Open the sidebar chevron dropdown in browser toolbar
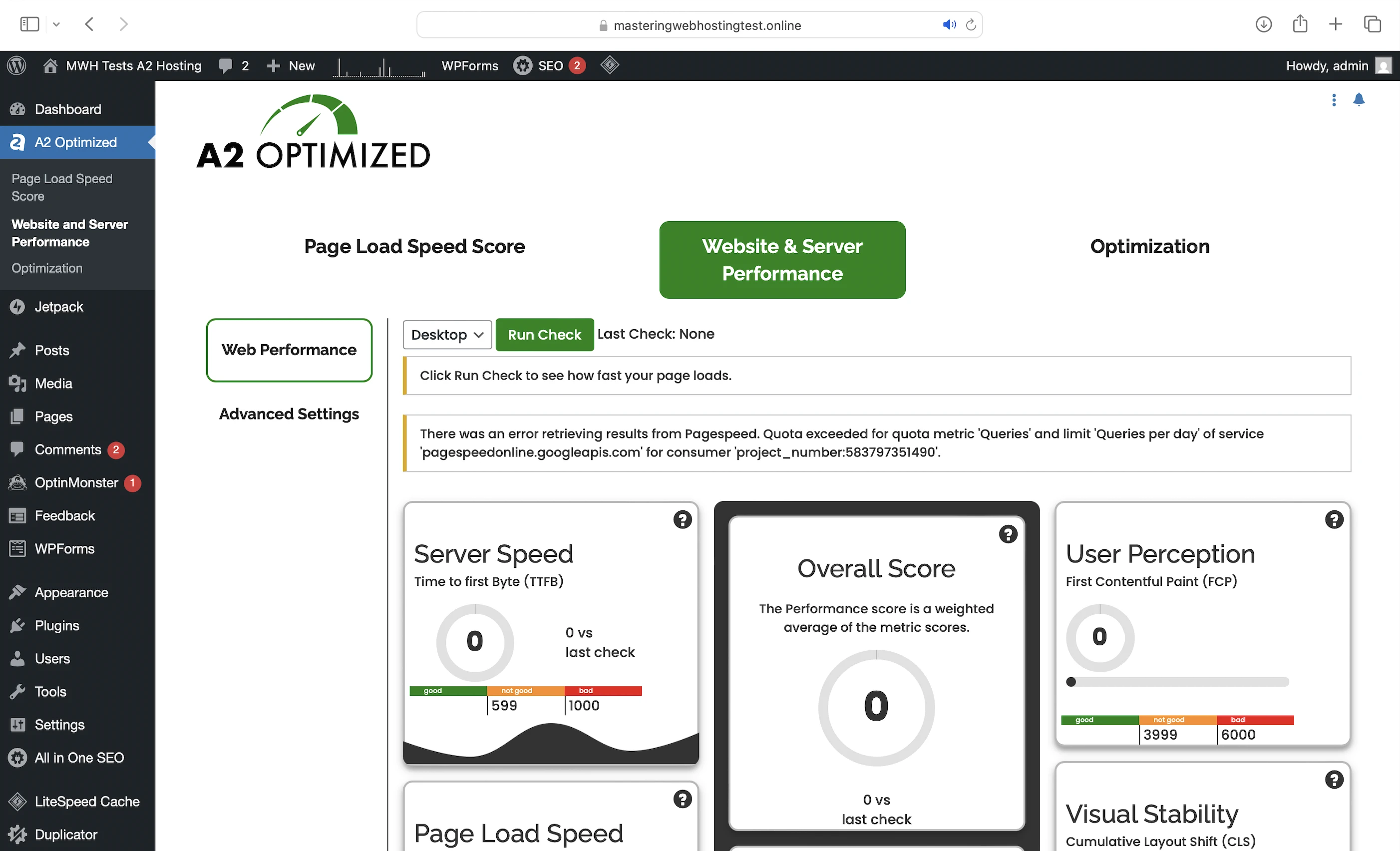1400x851 pixels. [56, 24]
